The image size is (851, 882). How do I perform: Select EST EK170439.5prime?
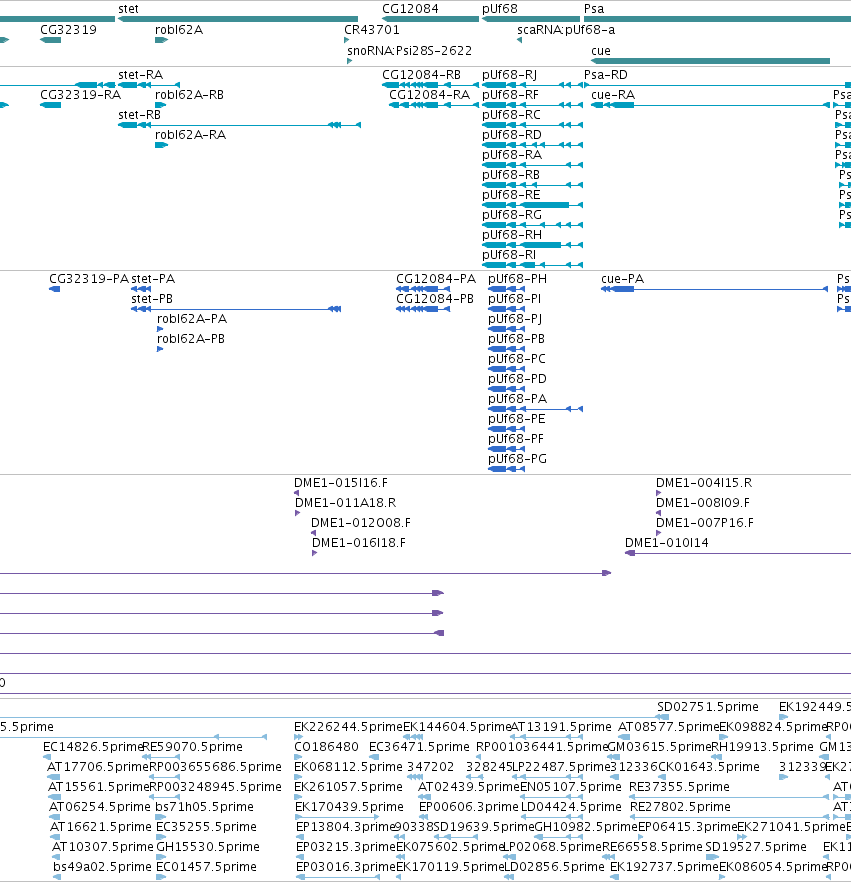coord(349,807)
